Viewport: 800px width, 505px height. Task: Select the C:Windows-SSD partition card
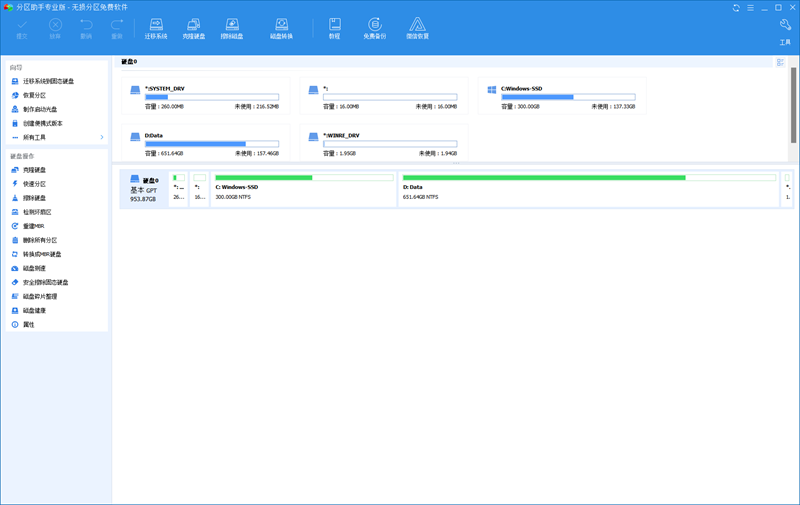[x=562, y=97]
